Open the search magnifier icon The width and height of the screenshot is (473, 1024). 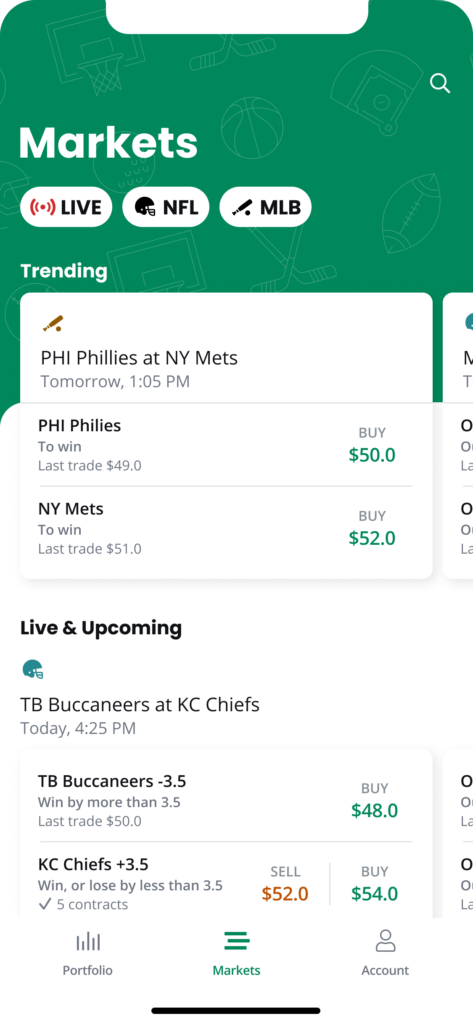[440, 84]
